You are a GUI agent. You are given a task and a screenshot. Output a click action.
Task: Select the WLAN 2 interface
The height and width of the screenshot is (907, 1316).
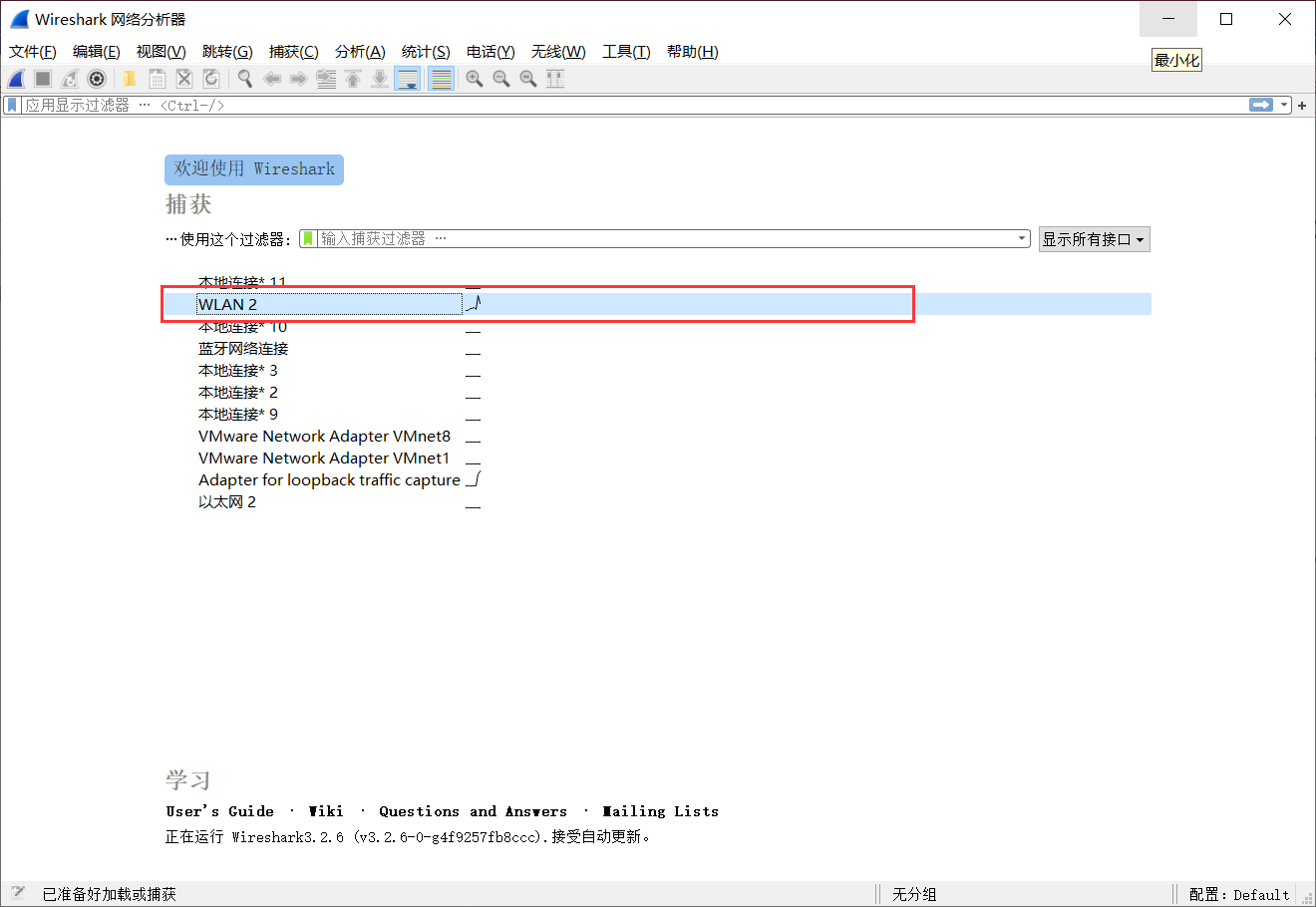658,304
